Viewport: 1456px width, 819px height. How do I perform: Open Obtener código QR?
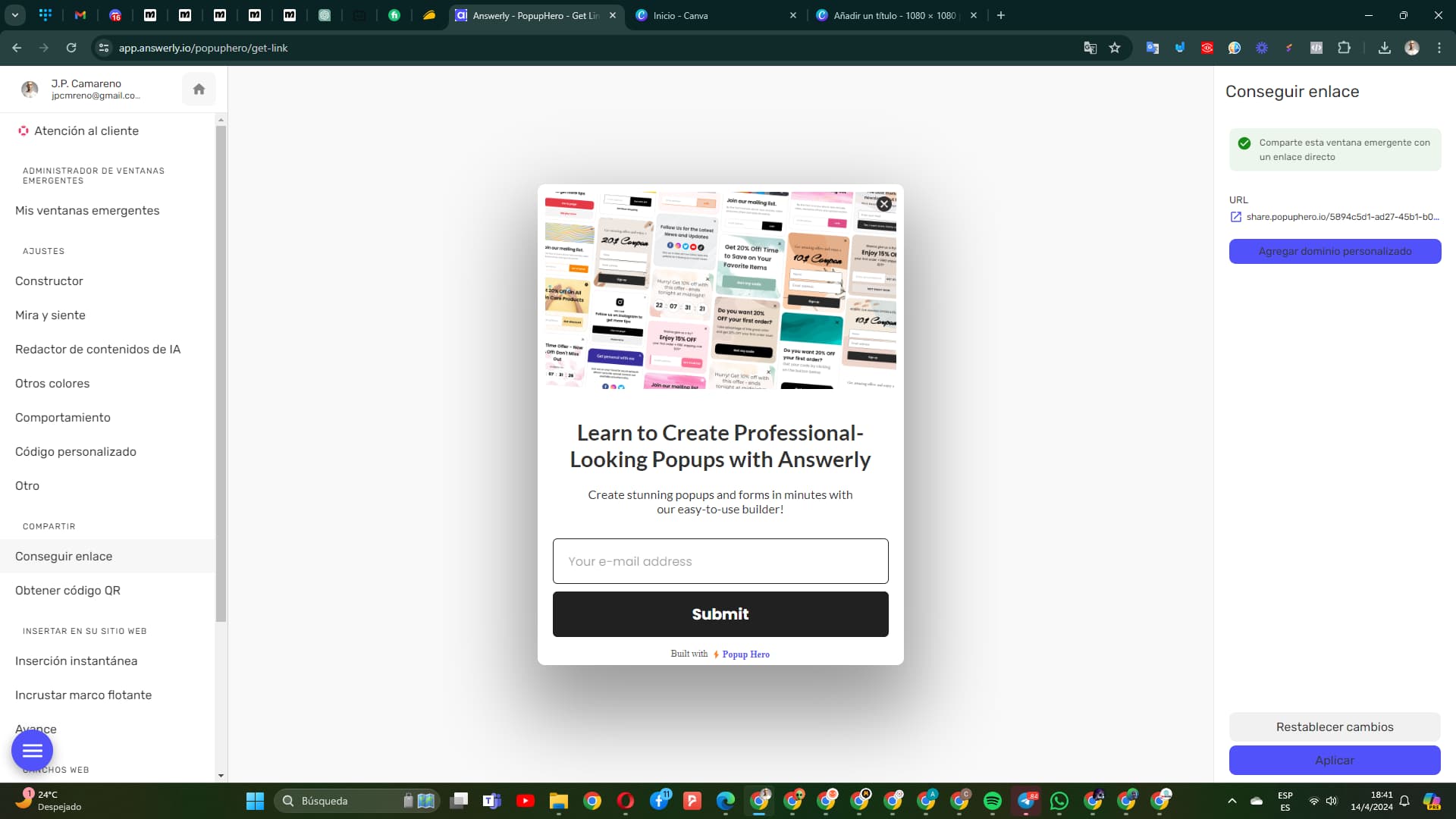point(67,591)
